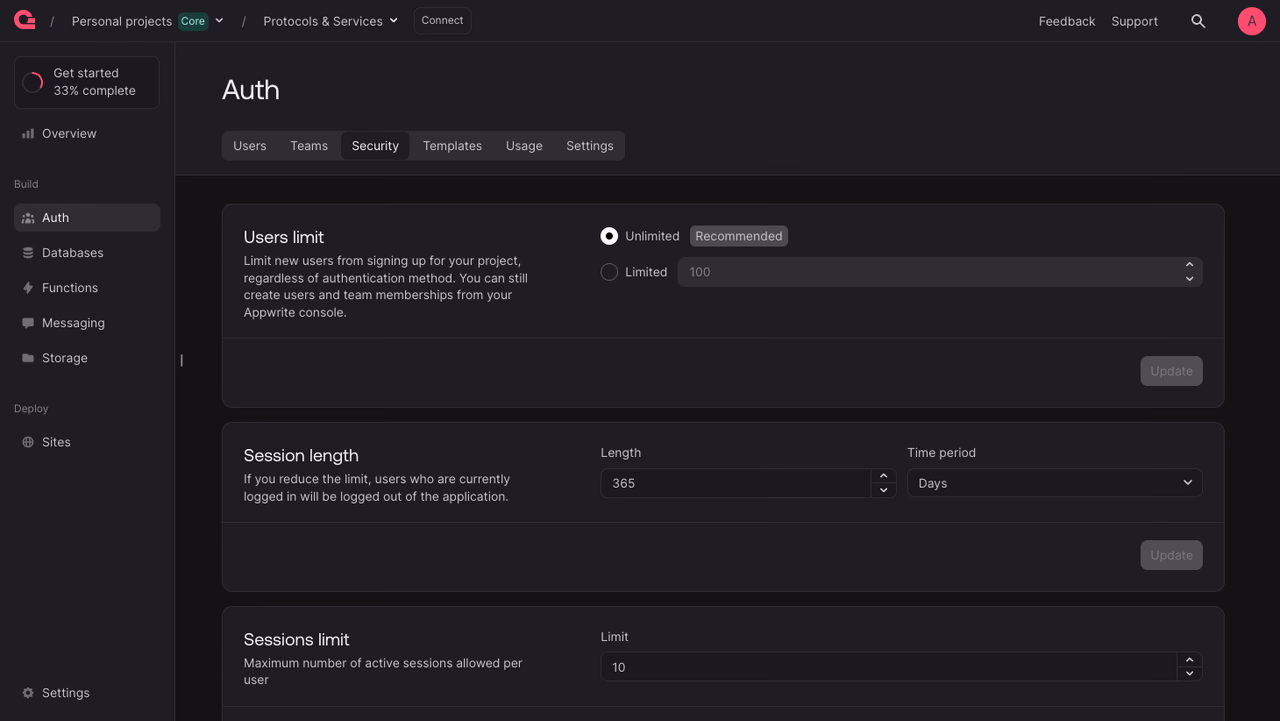Open project Settings in the sidebar
Viewport: 1280px width, 721px height.
[87, 693]
